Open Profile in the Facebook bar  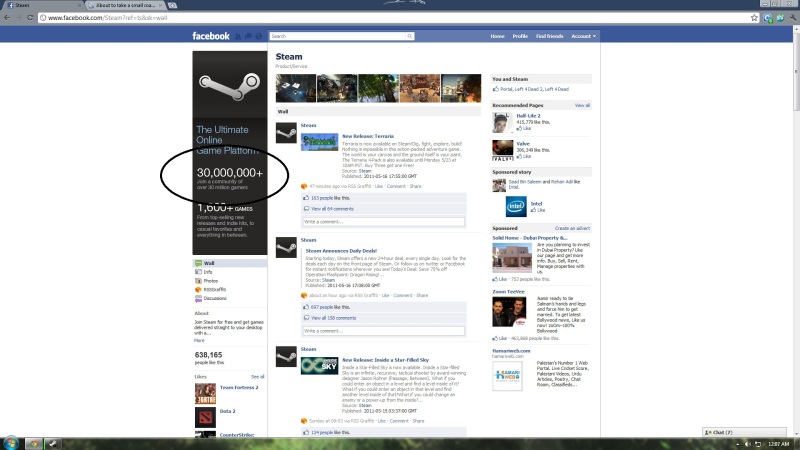(520, 36)
